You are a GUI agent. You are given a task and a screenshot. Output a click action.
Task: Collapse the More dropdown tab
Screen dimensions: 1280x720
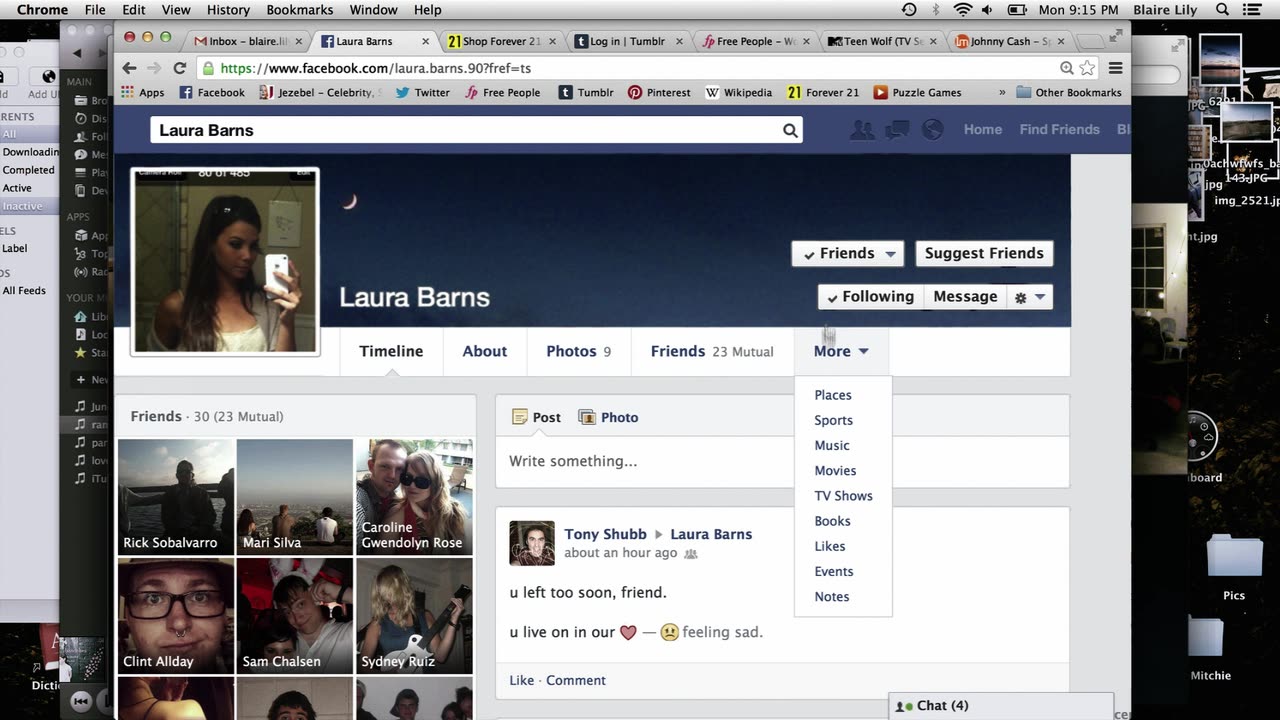click(841, 351)
